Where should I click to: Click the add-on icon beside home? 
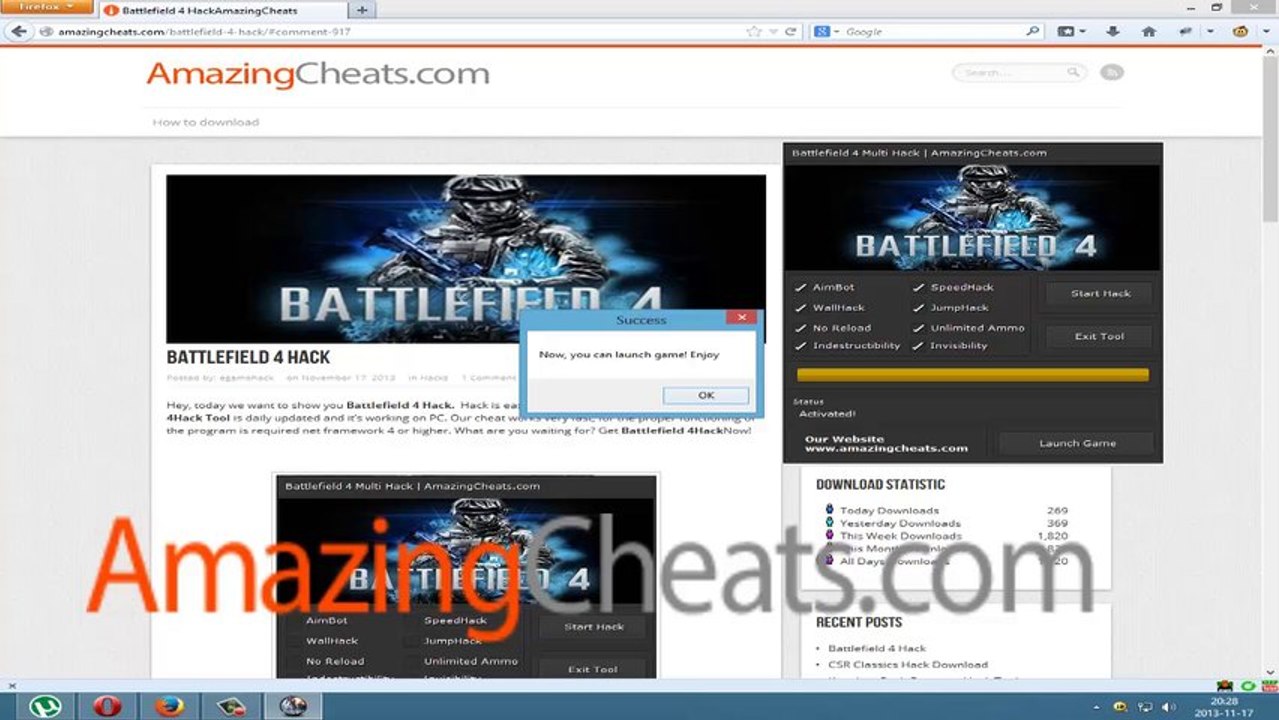pyautogui.click(x=1187, y=31)
